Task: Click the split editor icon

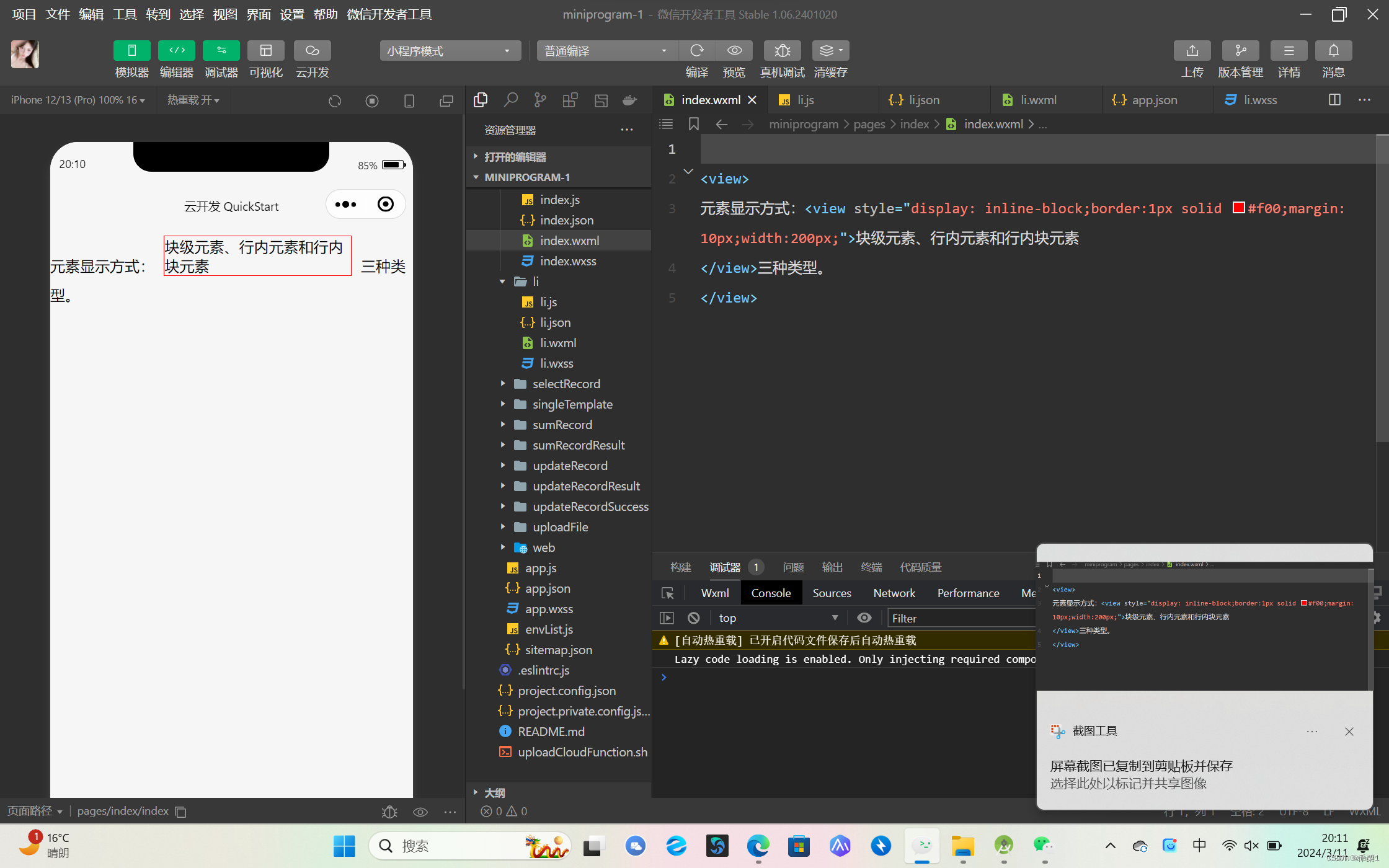Action: click(1334, 100)
